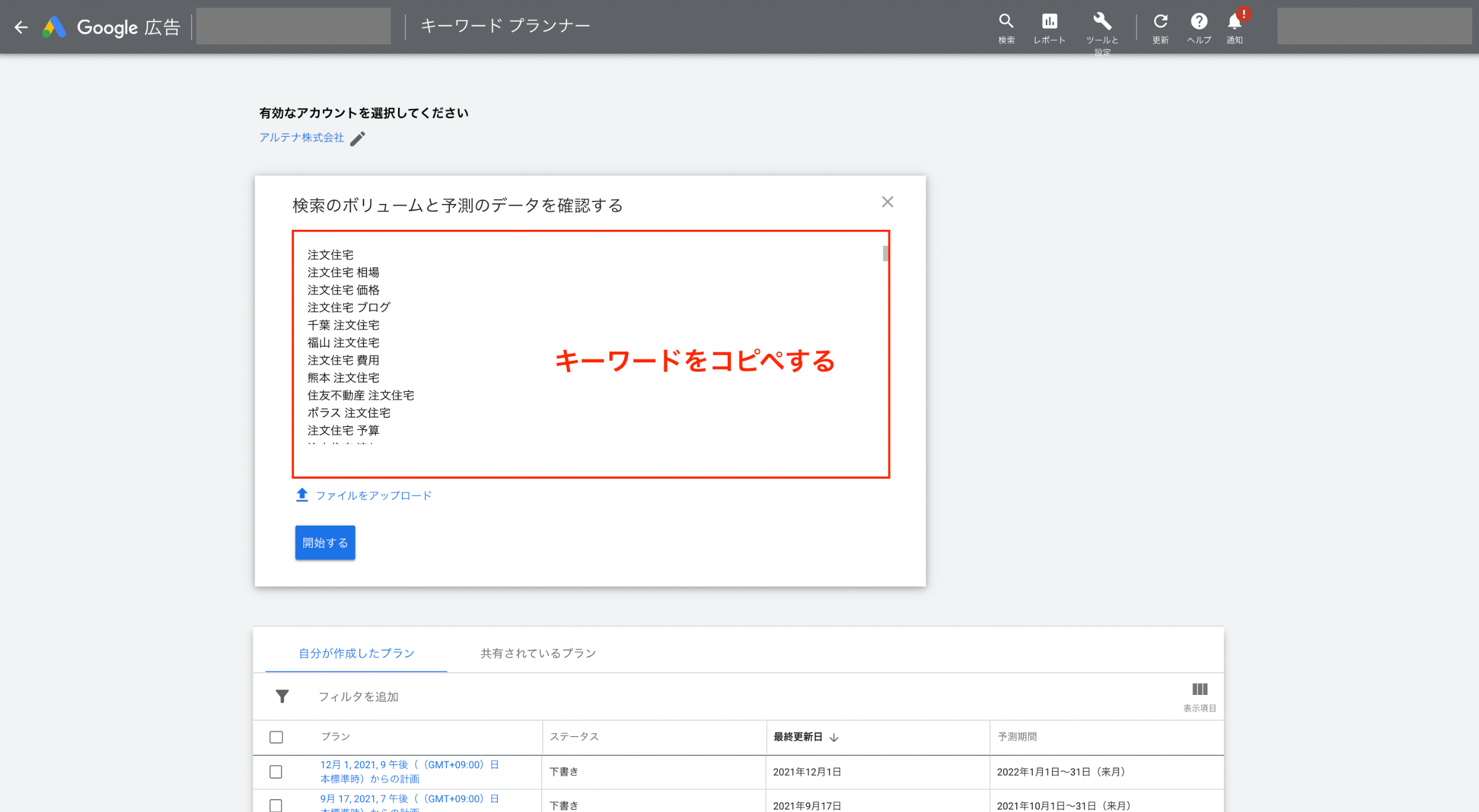The height and width of the screenshot is (812, 1479).
Task: Click the keyword textarea scrollbar thumb
Action: (886, 253)
